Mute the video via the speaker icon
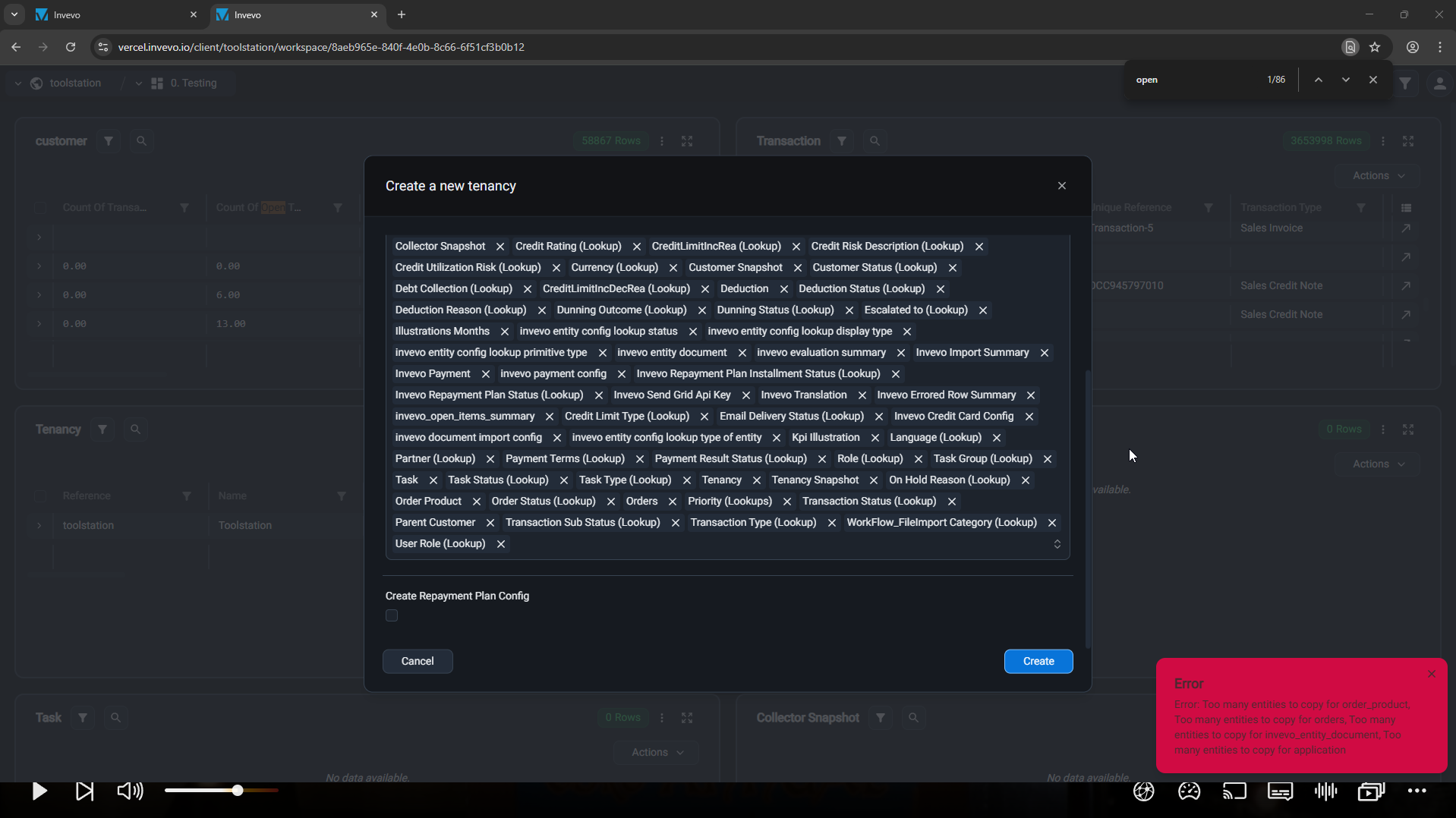Viewport: 1456px width, 818px height. tap(130, 791)
